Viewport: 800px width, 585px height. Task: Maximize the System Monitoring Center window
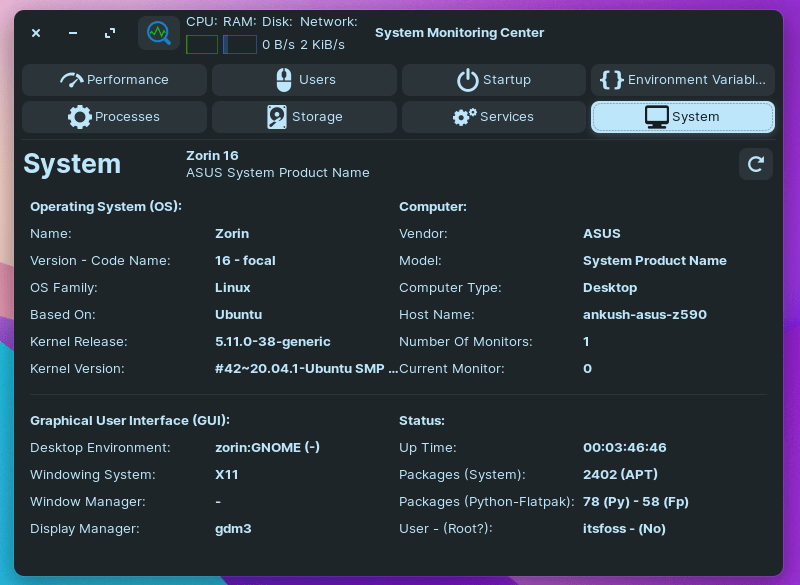[x=110, y=33]
